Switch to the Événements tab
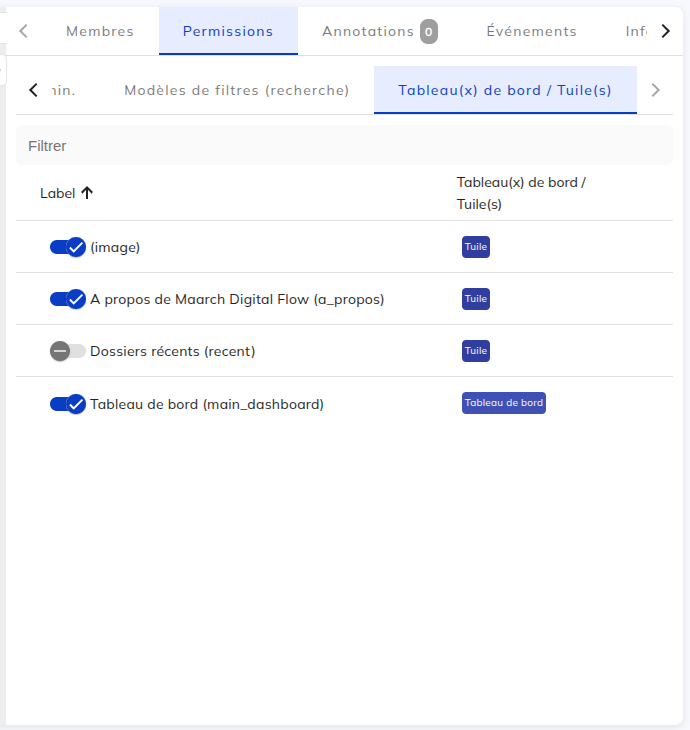Image resolution: width=690 pixels, height=730 pixels. [x=531, y=31]
